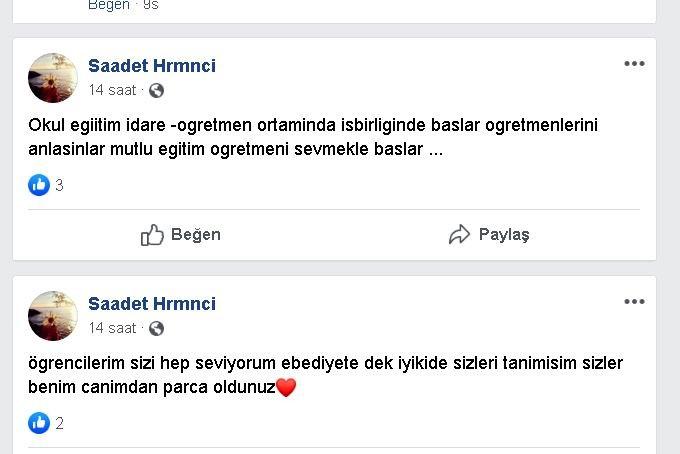The image size is (680, 454).
Task: Click the Okul egiitim post text
Action: (318, 138)
